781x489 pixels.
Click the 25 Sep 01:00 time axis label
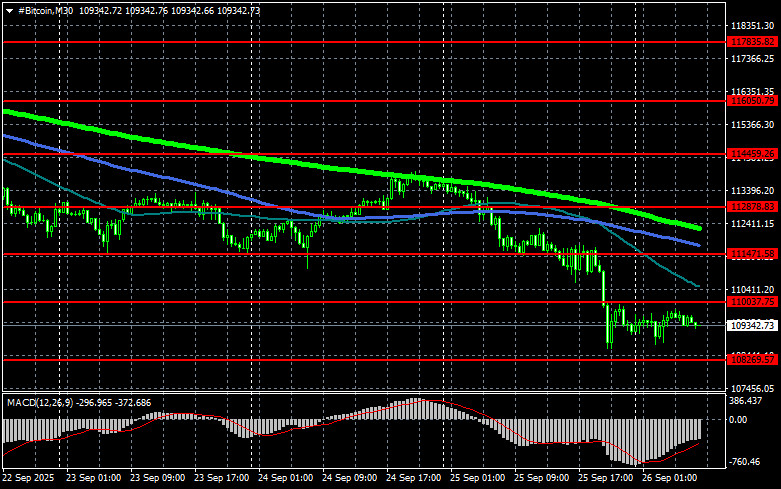(477, 478)
